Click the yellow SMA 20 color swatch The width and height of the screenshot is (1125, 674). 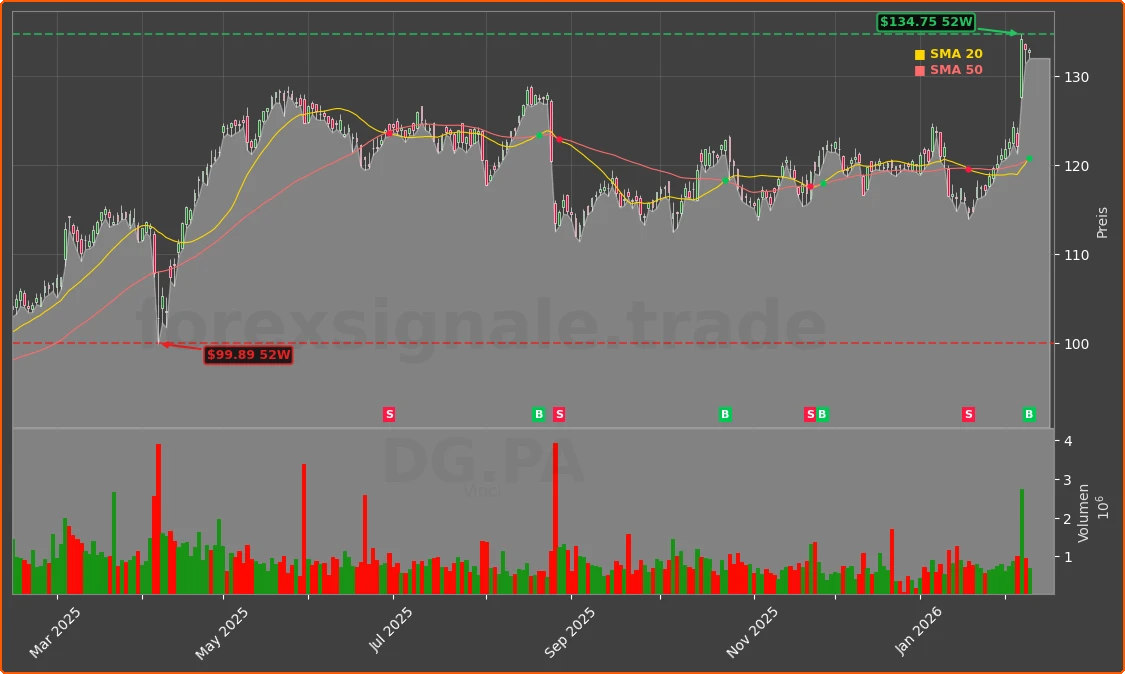click(921, 52)
